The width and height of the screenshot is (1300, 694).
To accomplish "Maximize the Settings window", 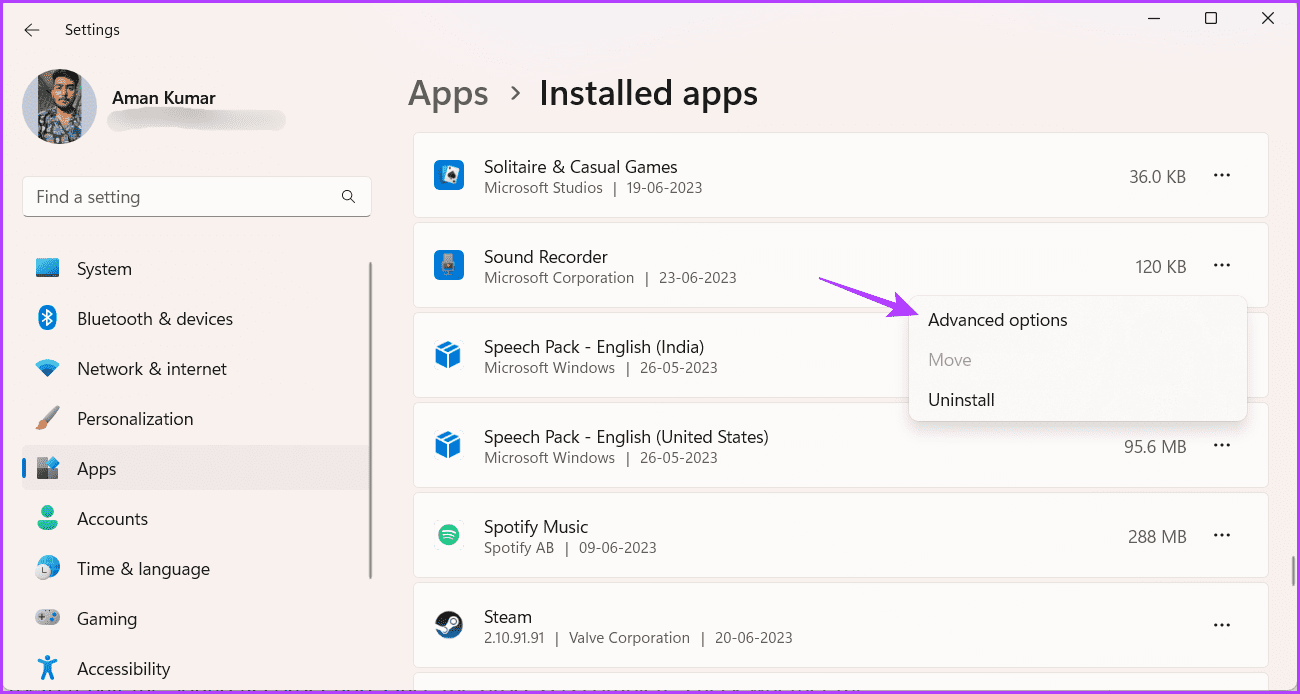I will point(1211,19).
